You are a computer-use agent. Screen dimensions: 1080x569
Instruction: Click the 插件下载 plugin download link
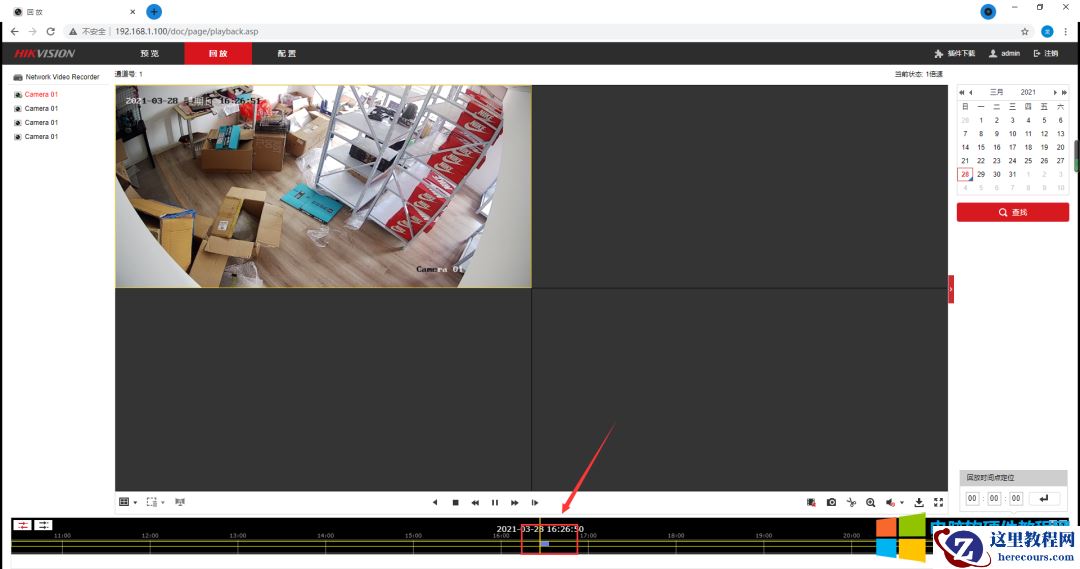click(x=955, y=53)
